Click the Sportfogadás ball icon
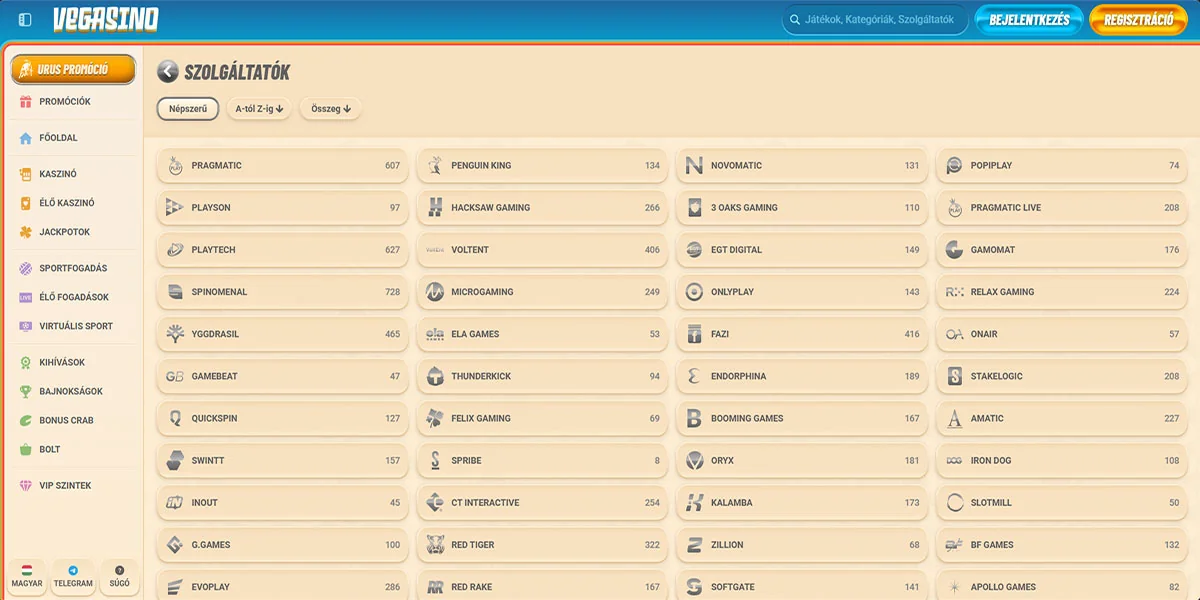The image size is (1200, 600). [x=26, y=268]
